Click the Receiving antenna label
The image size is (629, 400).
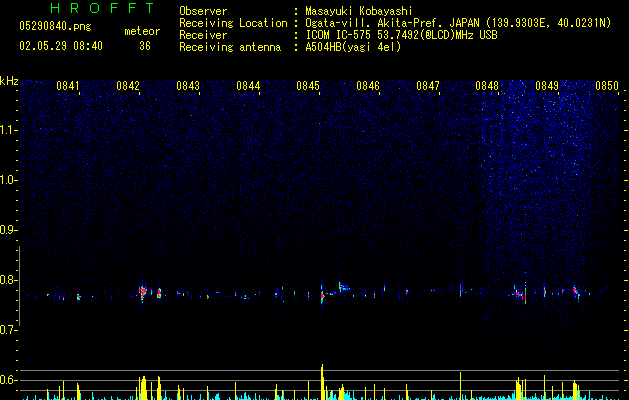tap(230, 47)
